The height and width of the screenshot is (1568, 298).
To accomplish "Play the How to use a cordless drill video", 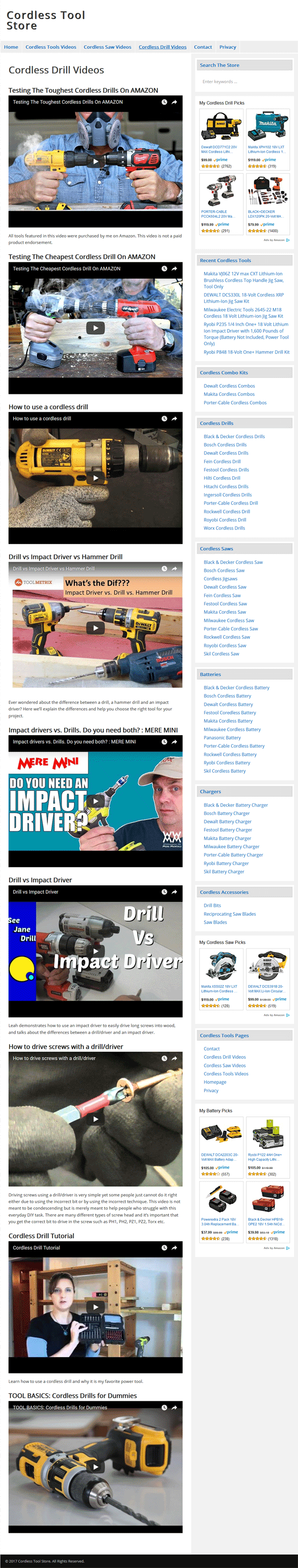I will pyautogui.click(x=95, y=478).
